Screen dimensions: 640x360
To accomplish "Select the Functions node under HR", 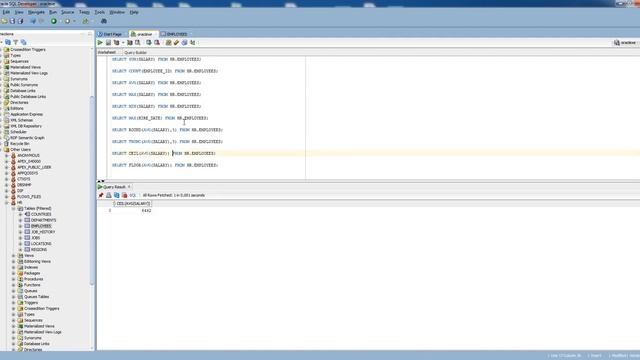I will [x=32, y=285].
